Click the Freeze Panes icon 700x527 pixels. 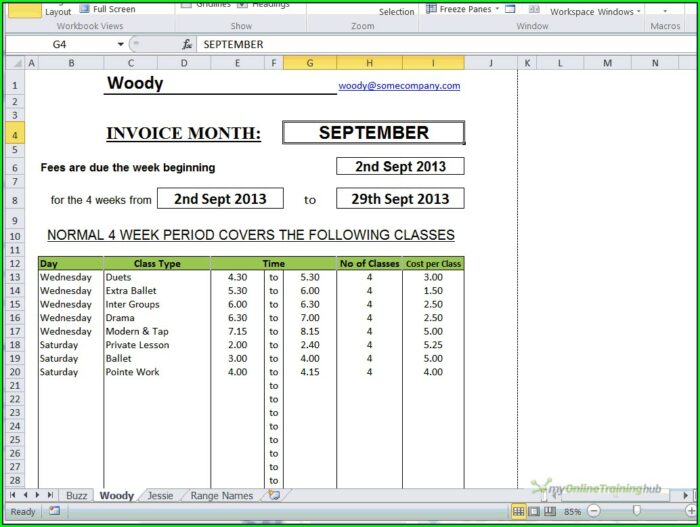[x=431, y=8]
